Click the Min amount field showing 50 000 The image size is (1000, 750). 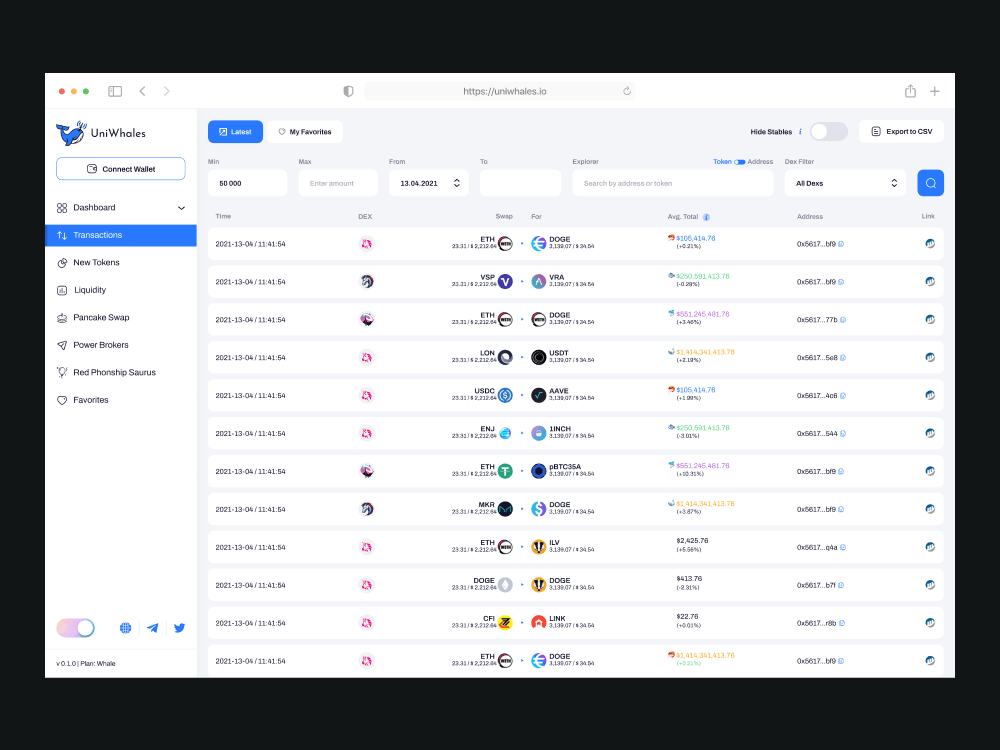coord(247,183)
